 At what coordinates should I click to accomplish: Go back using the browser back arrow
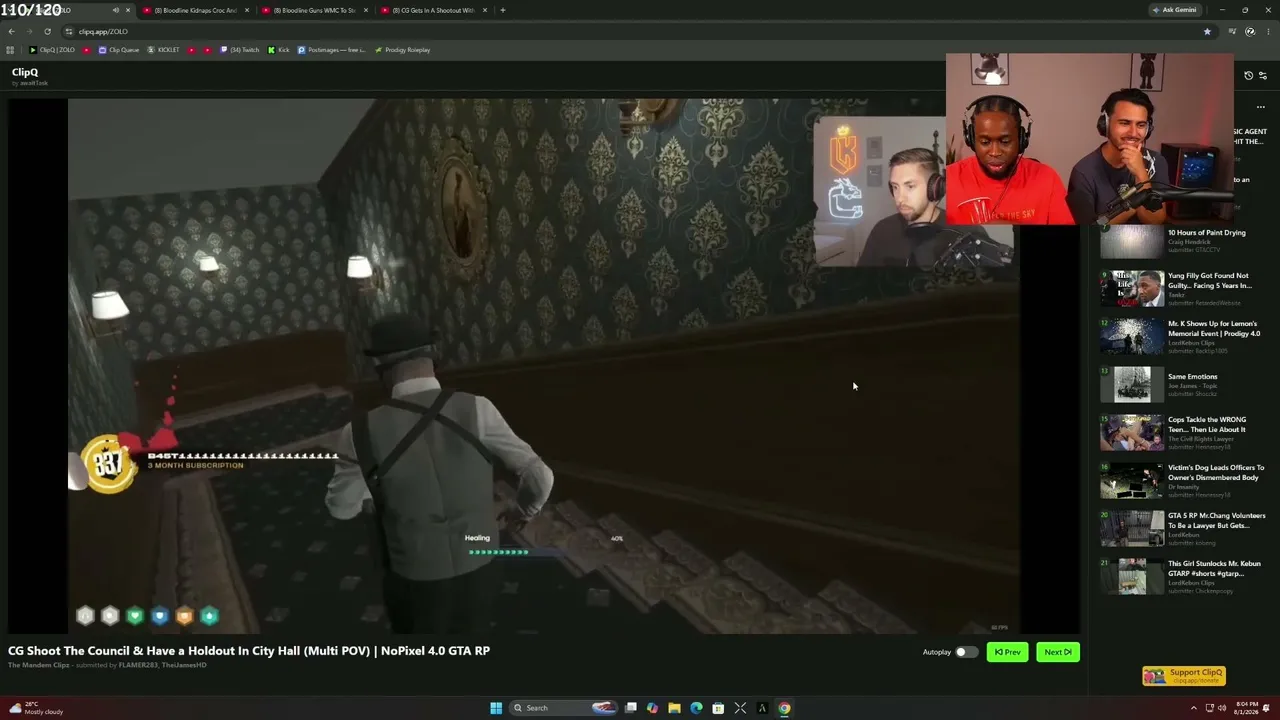[x=11, y=31]
